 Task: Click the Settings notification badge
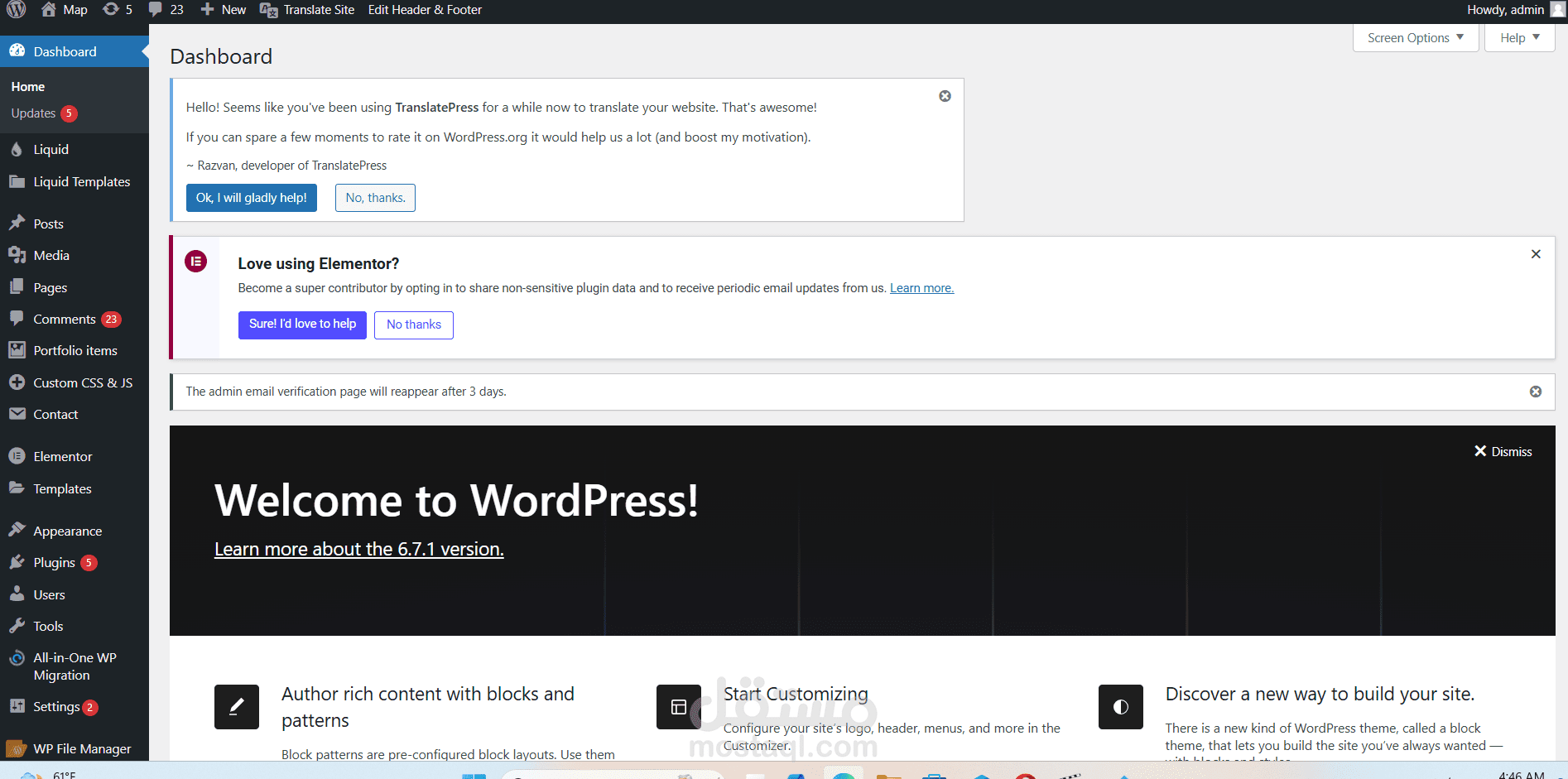(90, 707)
